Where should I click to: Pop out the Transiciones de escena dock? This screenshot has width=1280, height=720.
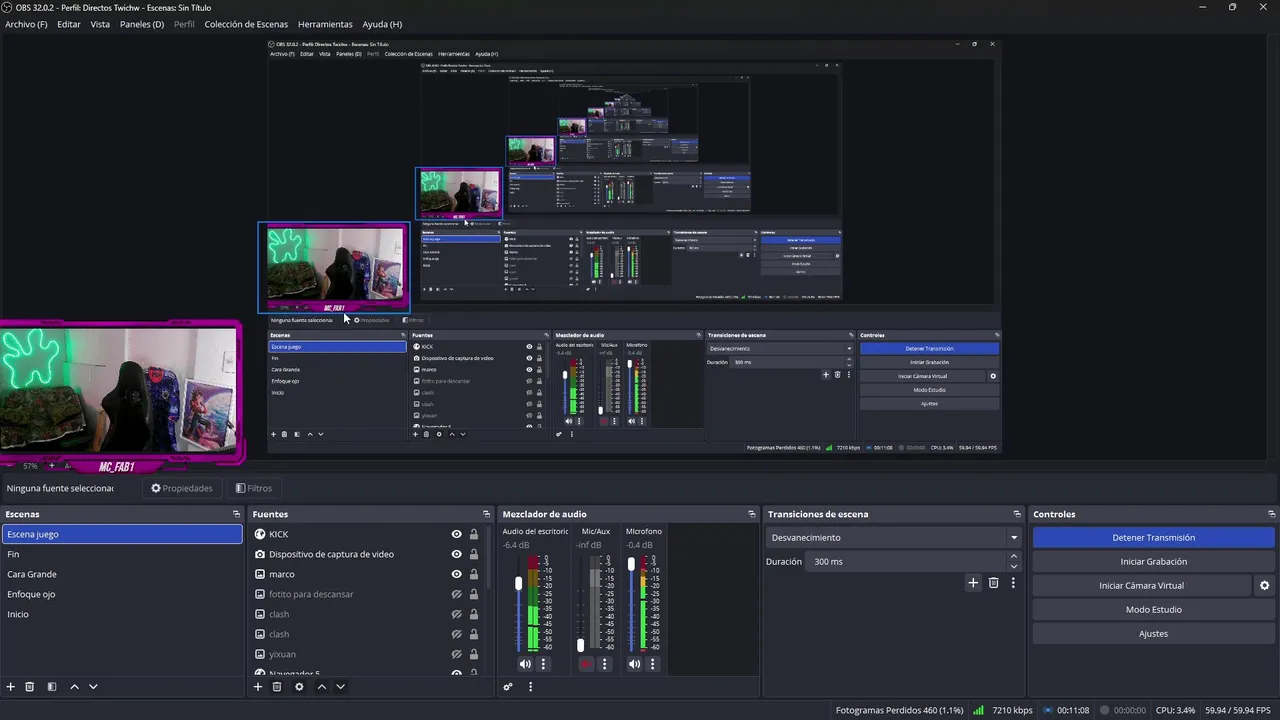tap(1017, 514)
